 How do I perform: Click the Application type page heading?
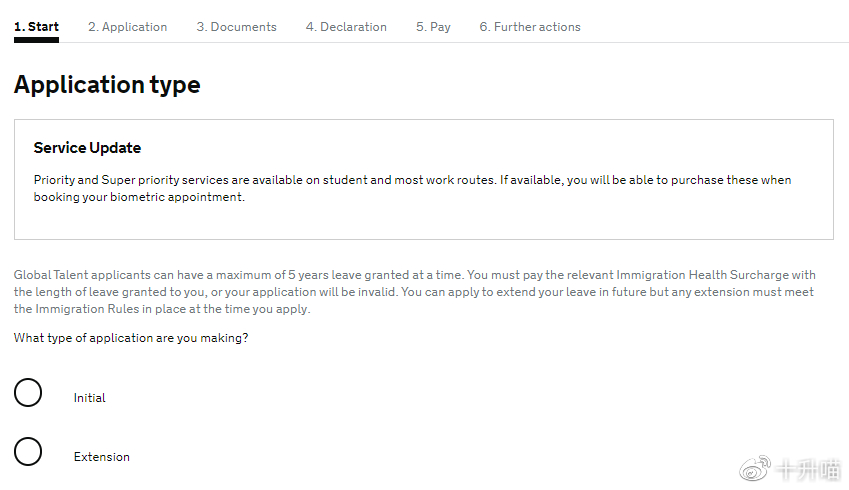coord(107,85)
